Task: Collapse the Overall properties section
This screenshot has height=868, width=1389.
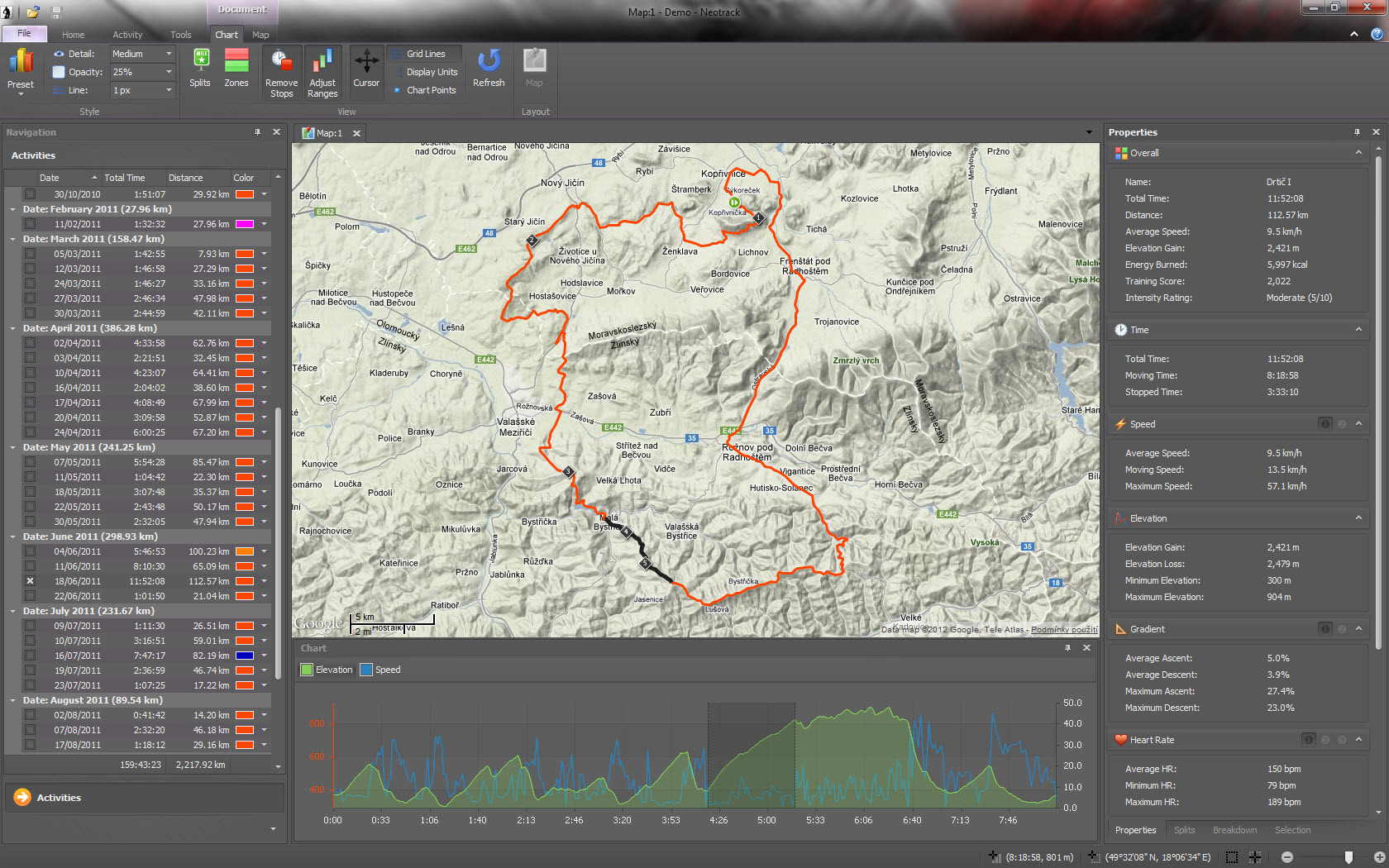Action: tap(1358, 153)
